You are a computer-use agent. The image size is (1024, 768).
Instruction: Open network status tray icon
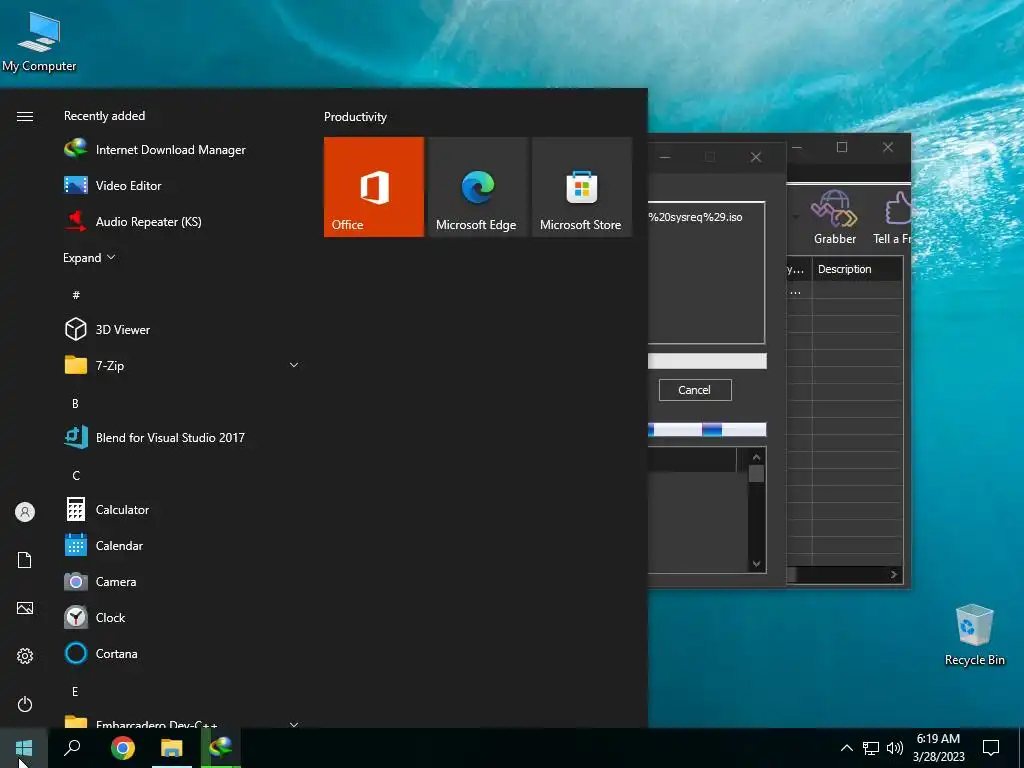point(871,748)
